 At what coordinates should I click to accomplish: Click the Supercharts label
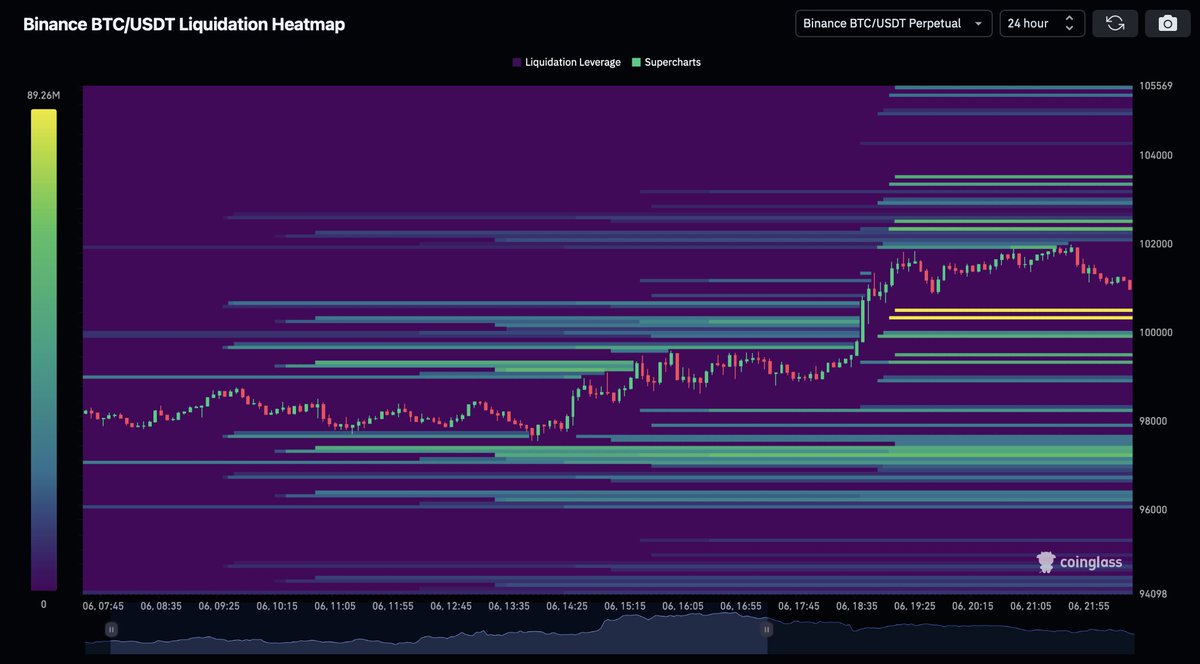click(673, 62)
